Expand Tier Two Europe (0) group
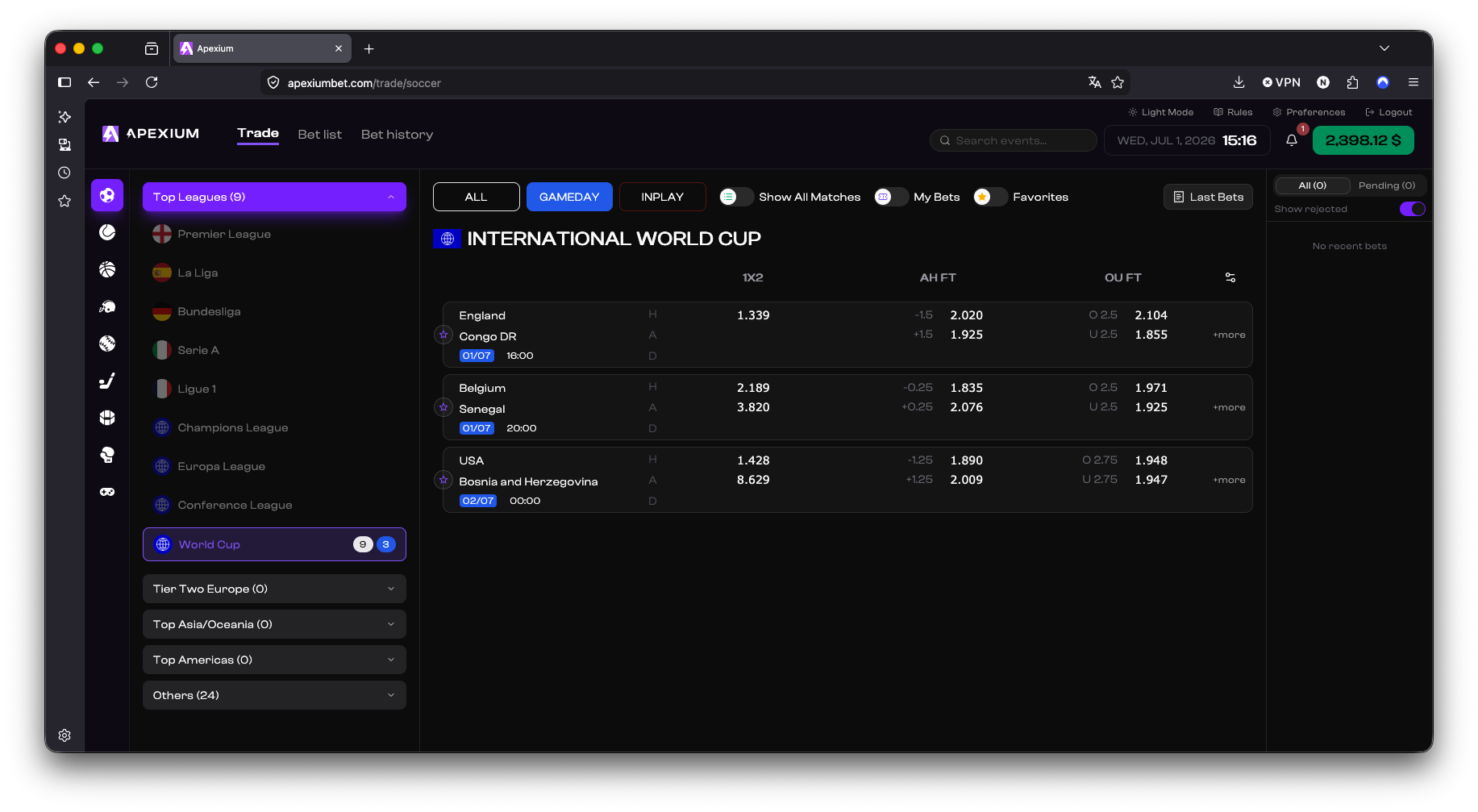The height and width of the screenshot is (812, 1478). click(x=274, y=589)
